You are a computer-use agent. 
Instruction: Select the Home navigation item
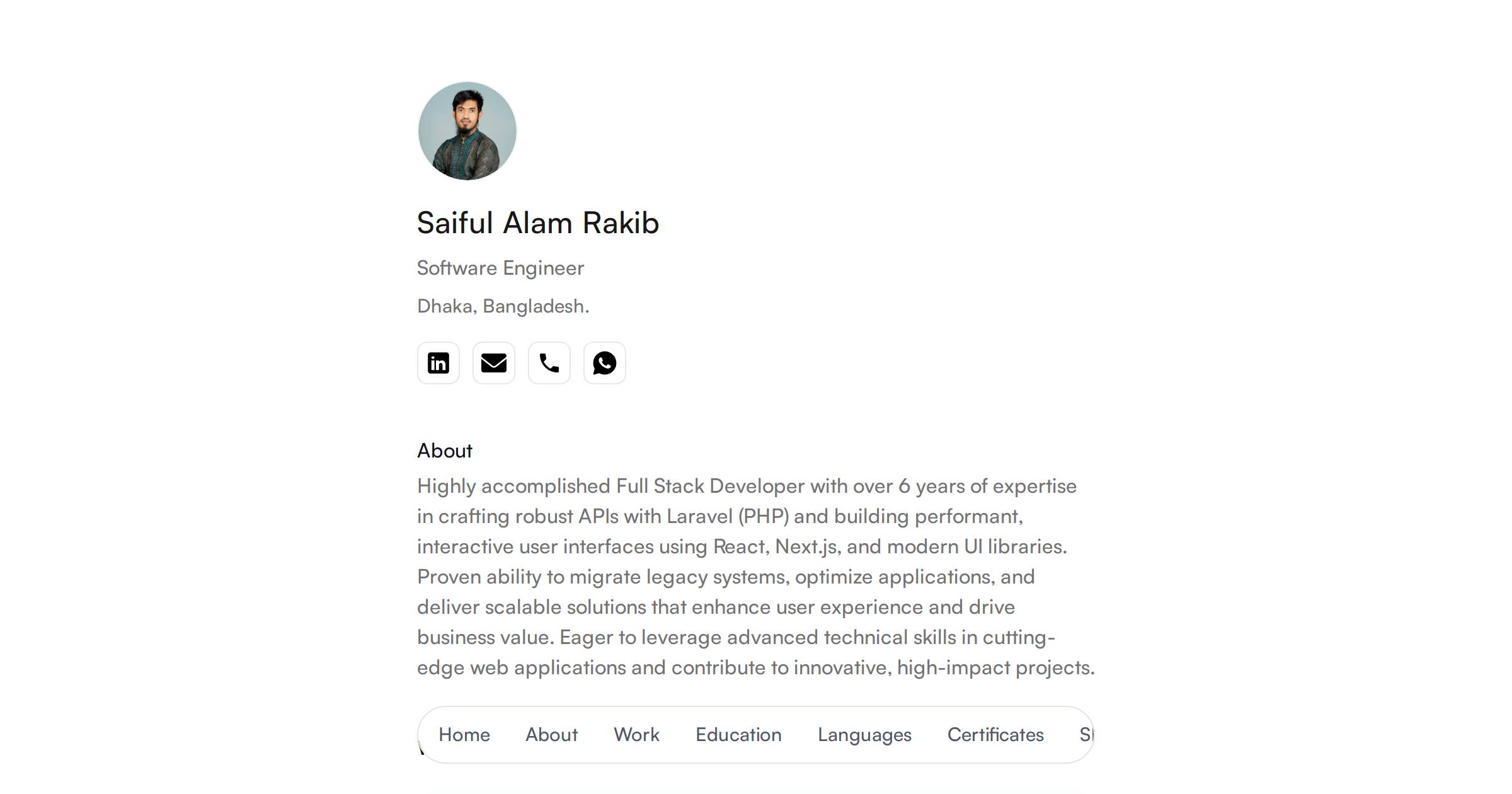(x=464, y=735)
